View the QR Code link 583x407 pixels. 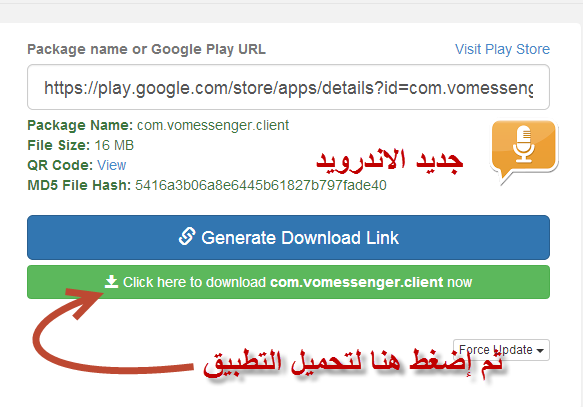click(112, 165)
